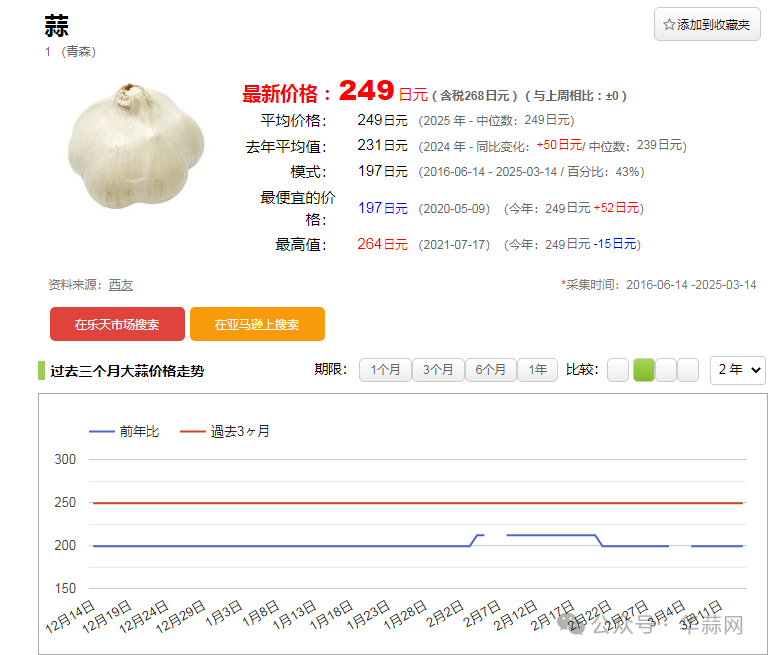The image size is (768, 655).
Task: Switch the period to 1年
Action: coord(538,370)
